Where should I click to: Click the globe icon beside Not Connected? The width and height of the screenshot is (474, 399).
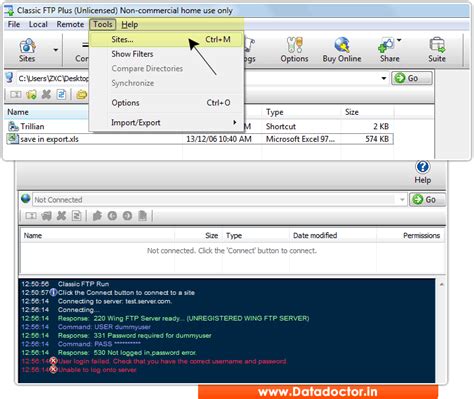(25, 199)
